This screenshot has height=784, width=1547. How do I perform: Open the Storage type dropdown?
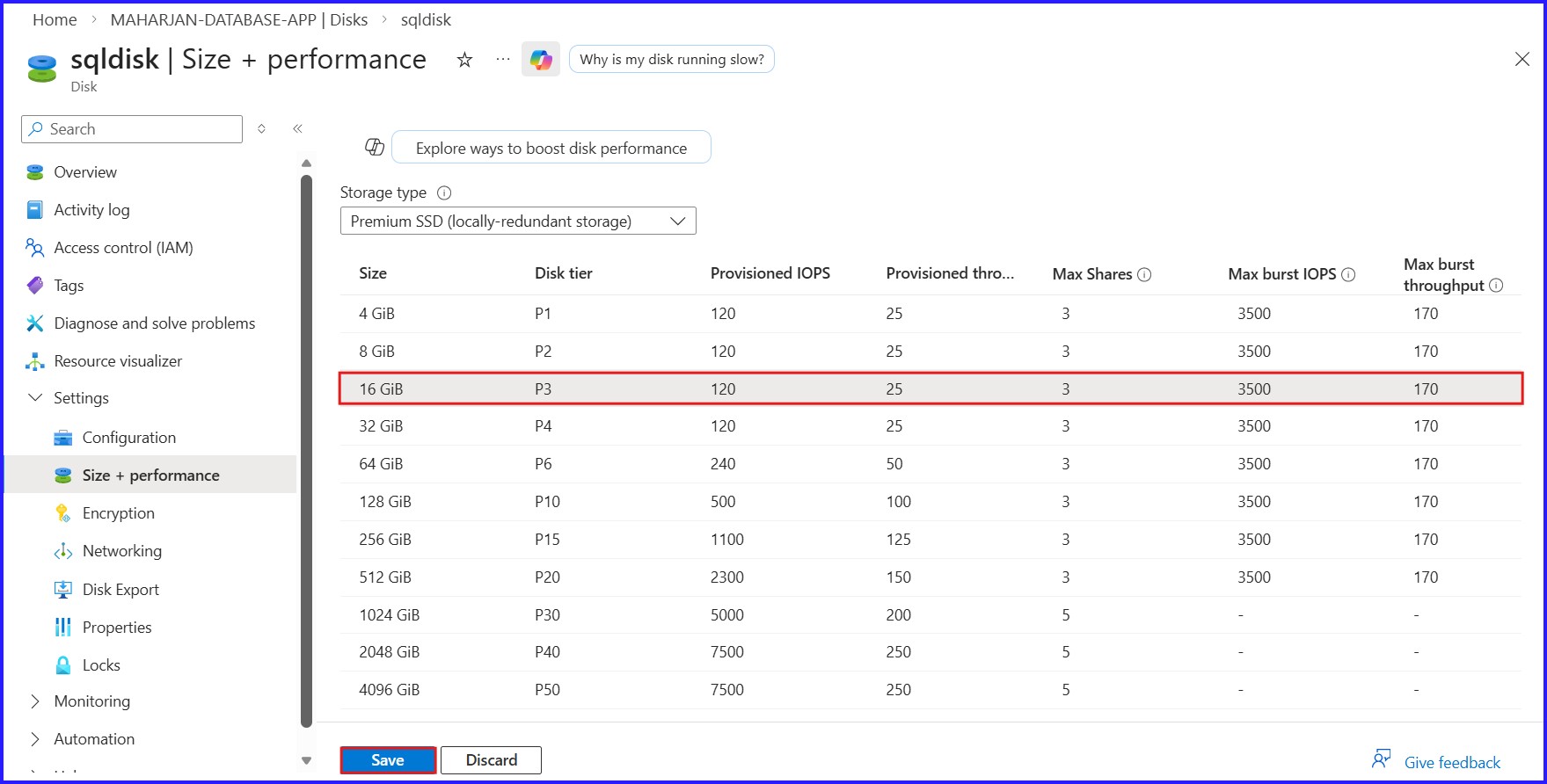[x=518, y=221]
